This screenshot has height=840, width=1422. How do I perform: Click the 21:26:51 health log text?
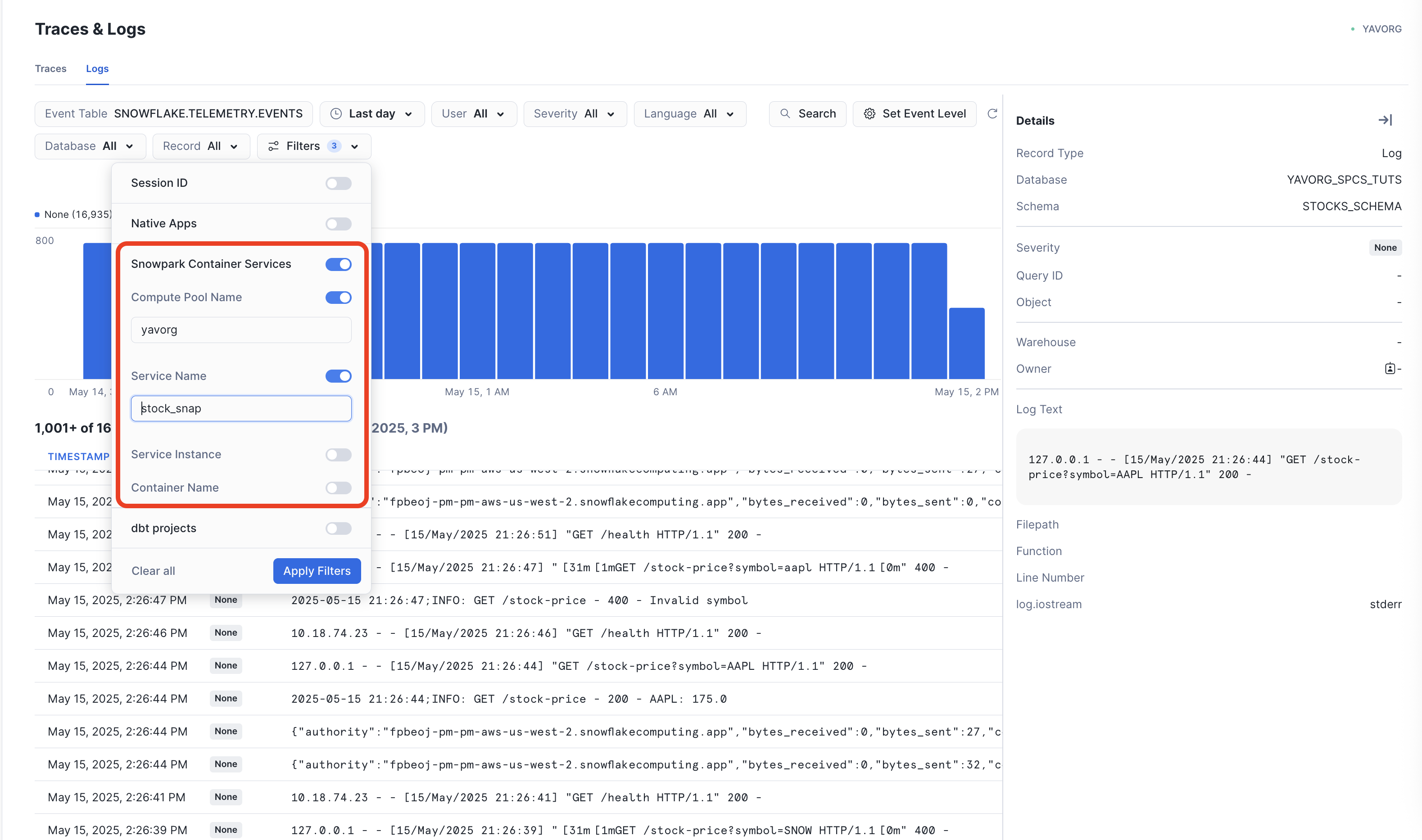[569, 535]
